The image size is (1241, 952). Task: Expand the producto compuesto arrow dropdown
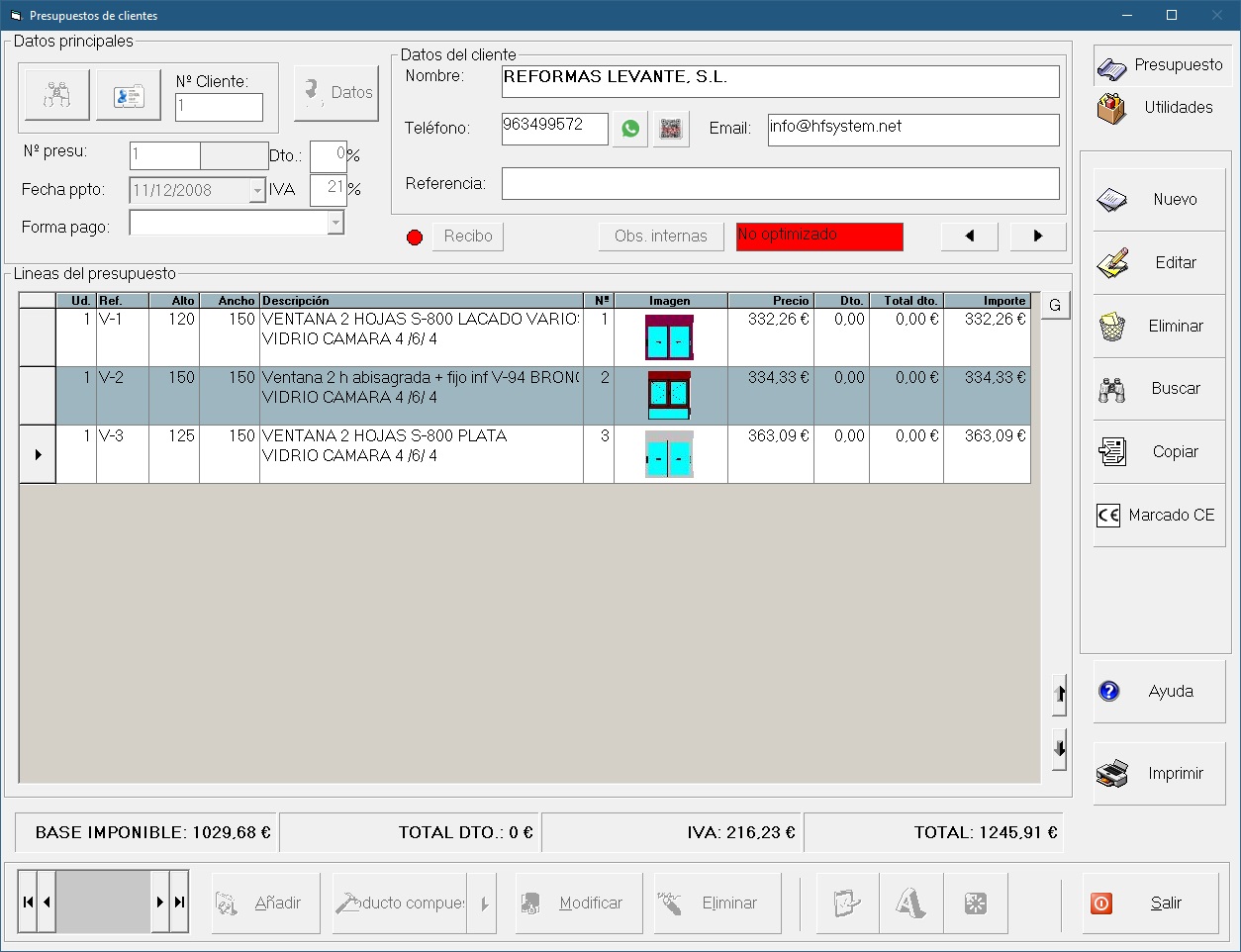(x=483, y=904)
